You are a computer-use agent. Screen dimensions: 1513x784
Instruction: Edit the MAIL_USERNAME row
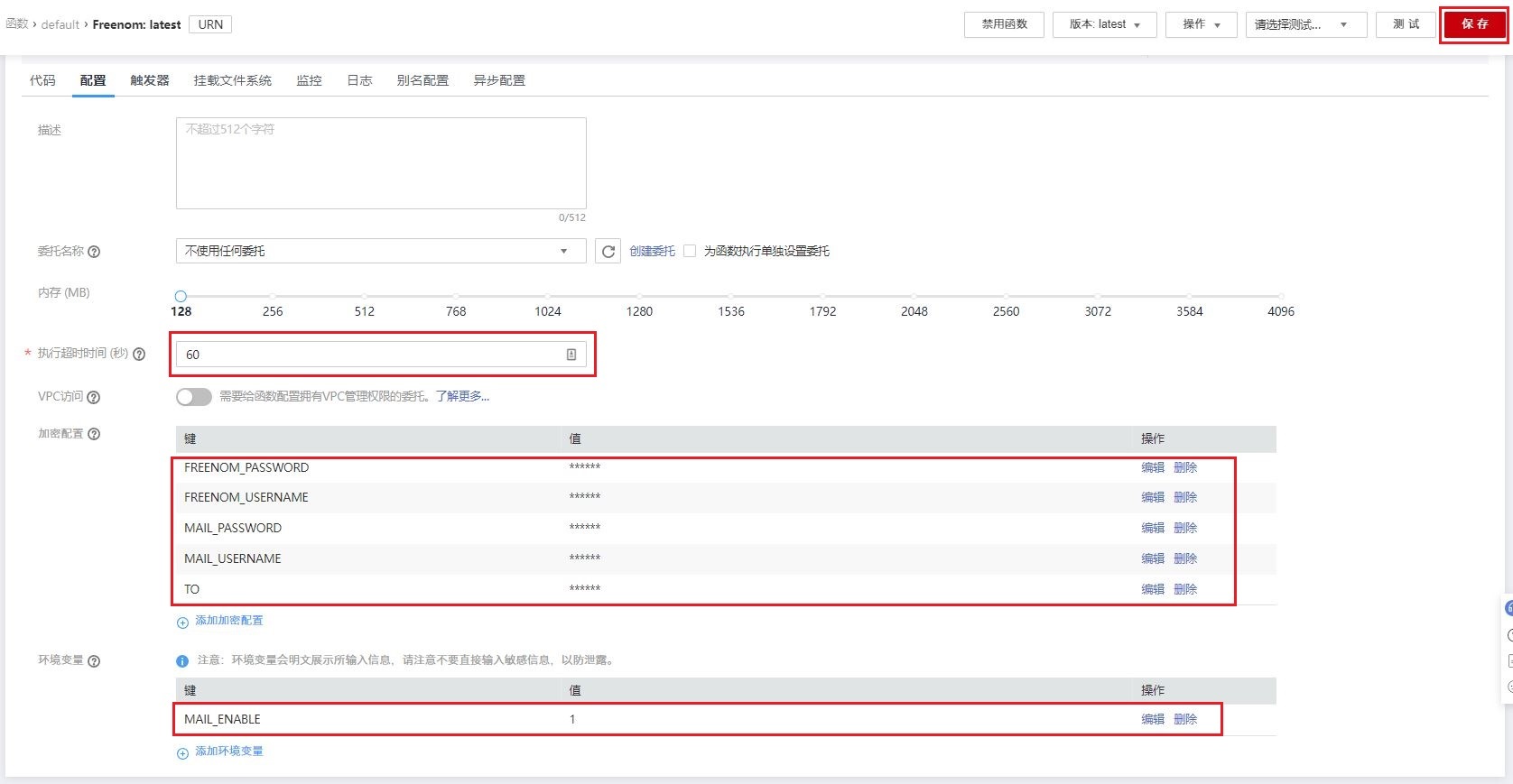click(1153, 558)
